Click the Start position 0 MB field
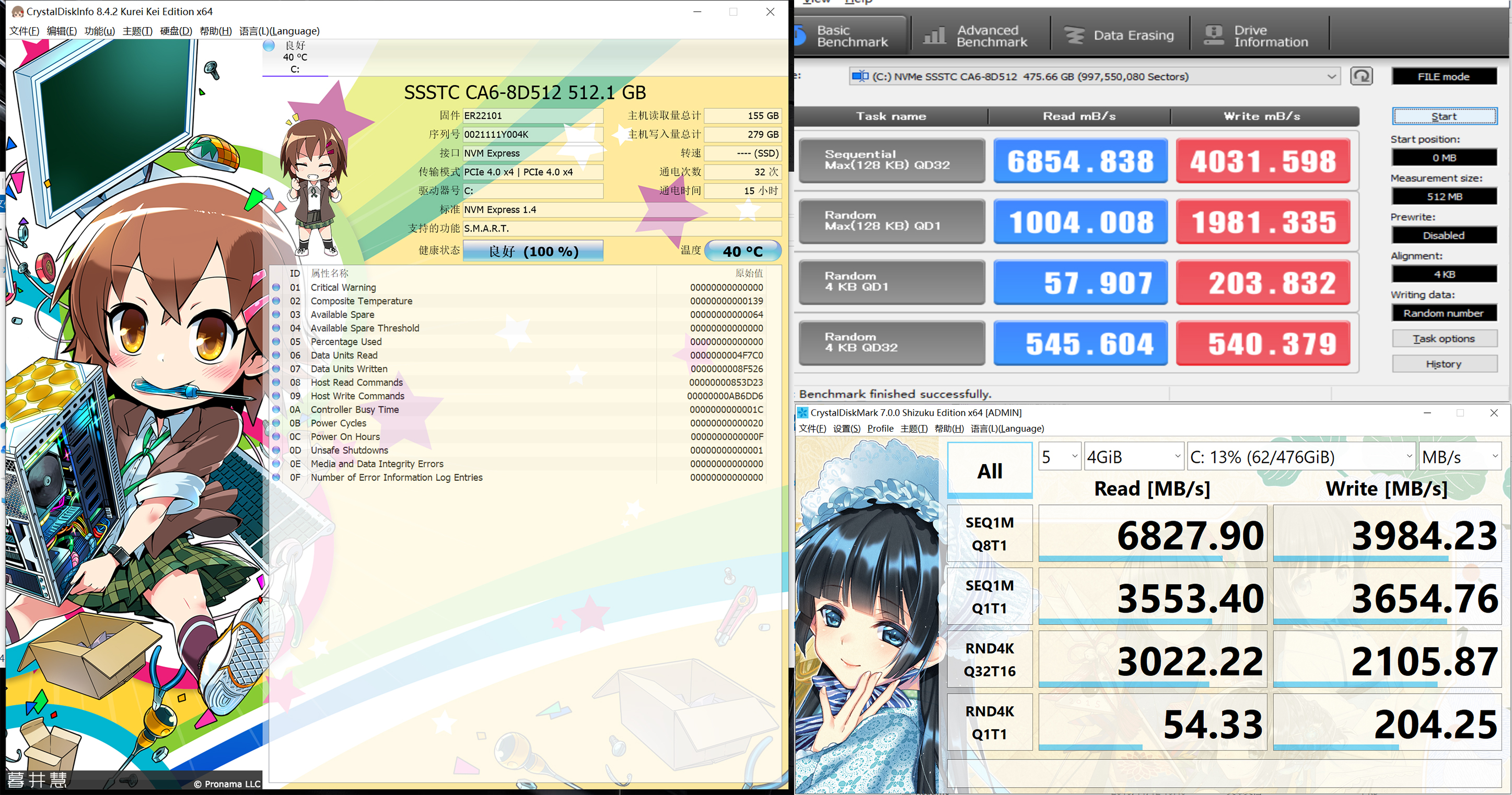This screenshot has height=795, width=1512. tap(1445, 157)
